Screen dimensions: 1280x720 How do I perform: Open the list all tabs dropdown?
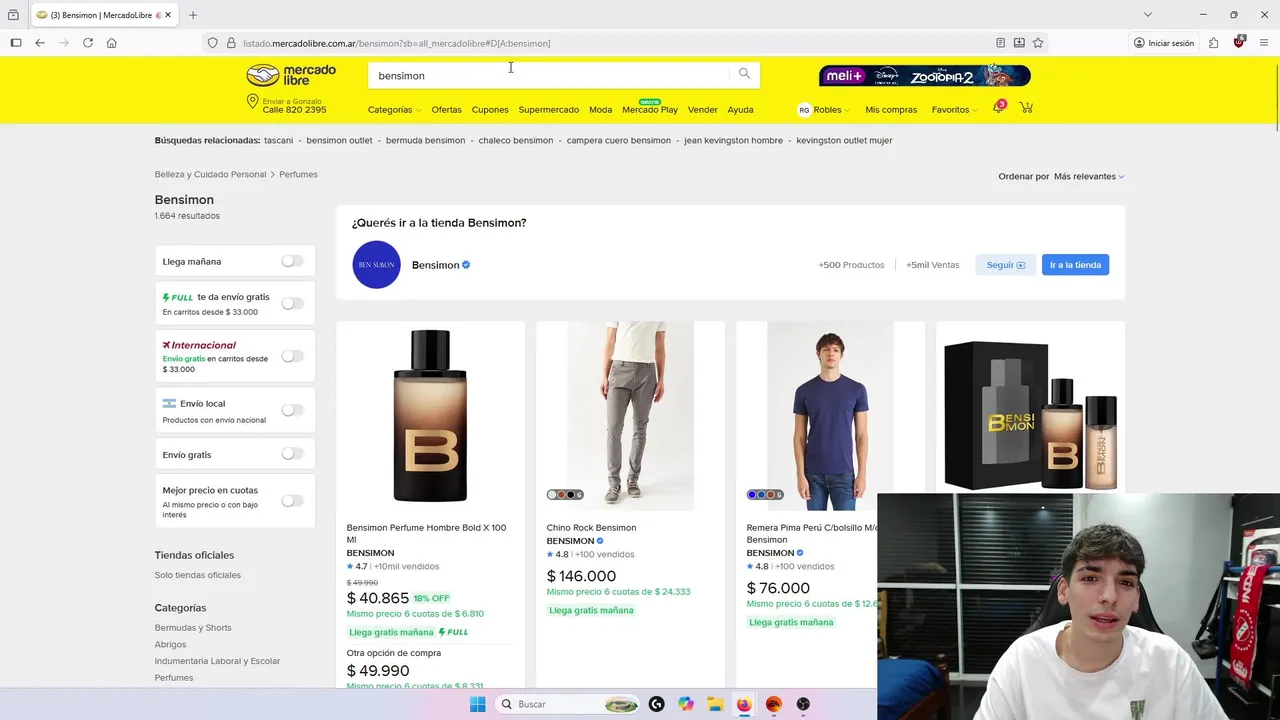pyautogui.click(x=1148, y=15)
